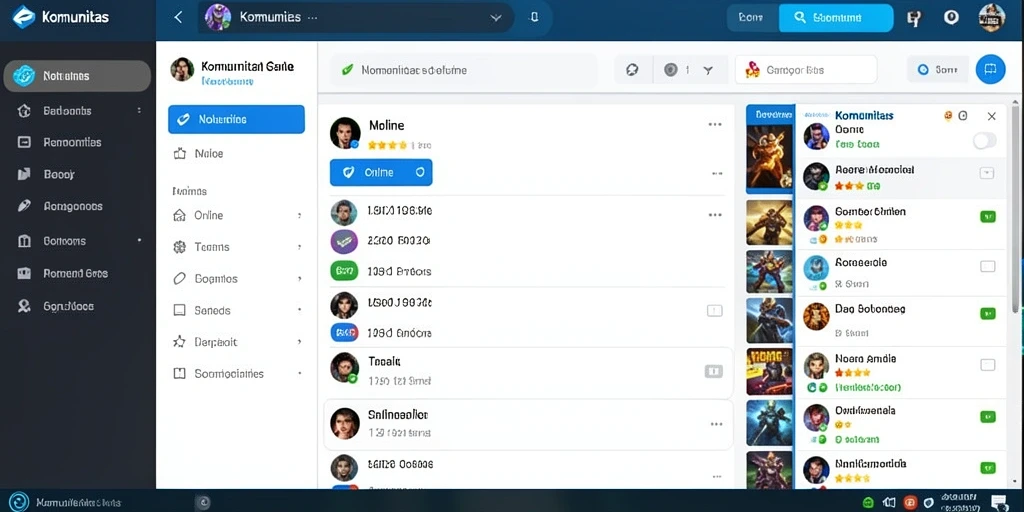Uncheck the green checkbox on the Nanifamondda row
Image resolution: width=1024 pixels, height=512 pixels.
pyautogui.click(x=987, y=468)
